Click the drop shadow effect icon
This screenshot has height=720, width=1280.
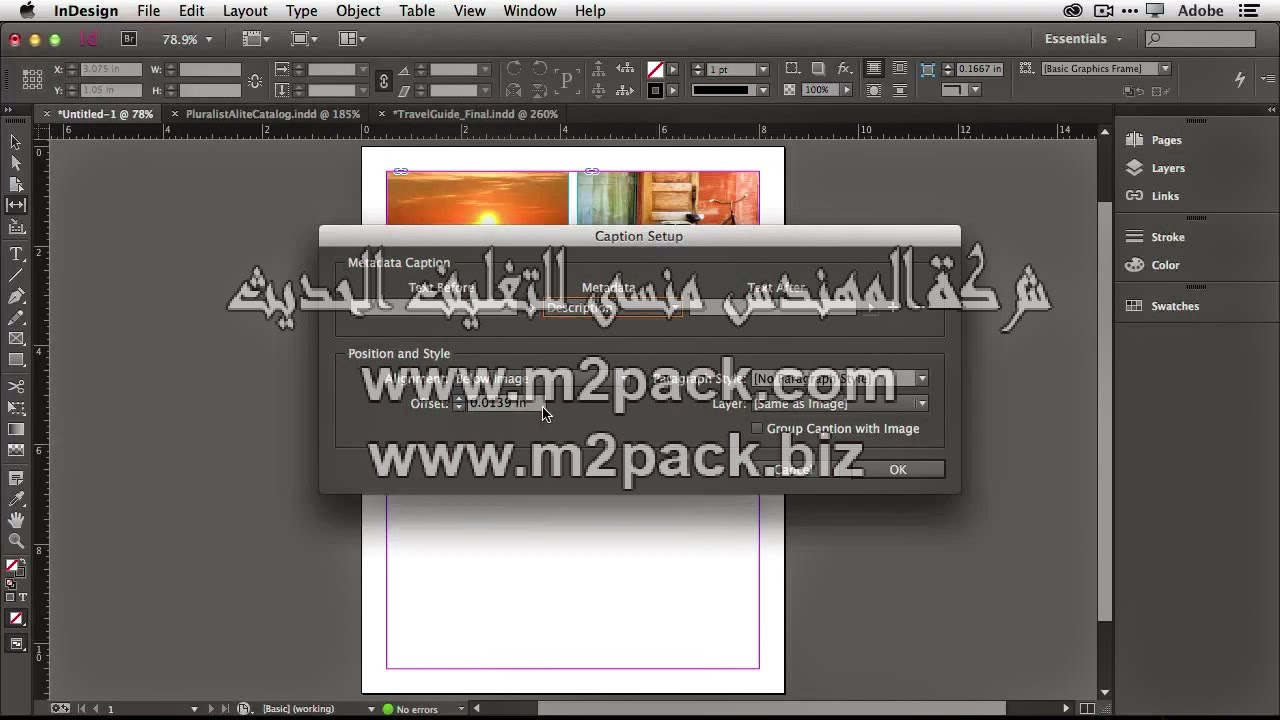(x=818, y=69)
